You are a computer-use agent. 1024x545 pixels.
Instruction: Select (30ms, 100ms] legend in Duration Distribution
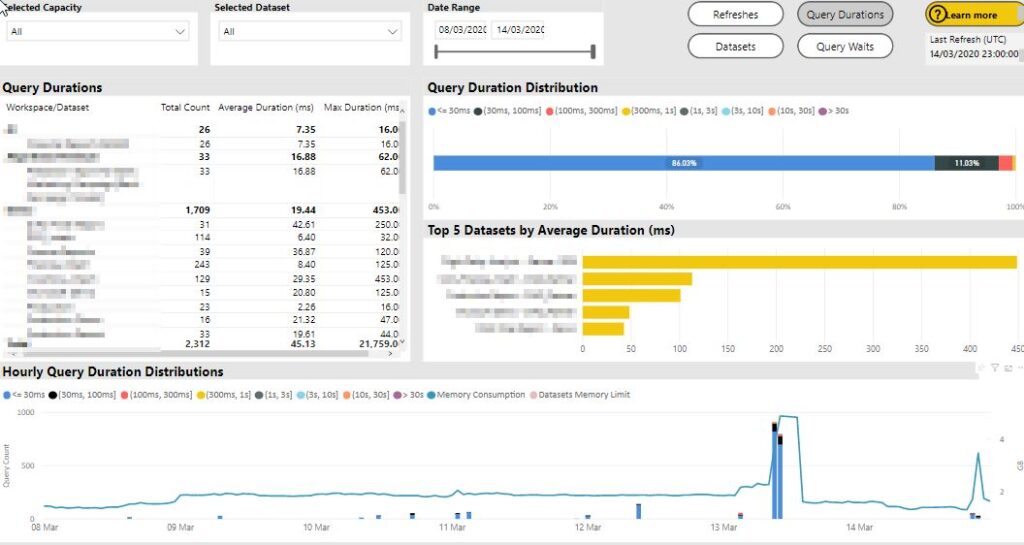[508, 111]
